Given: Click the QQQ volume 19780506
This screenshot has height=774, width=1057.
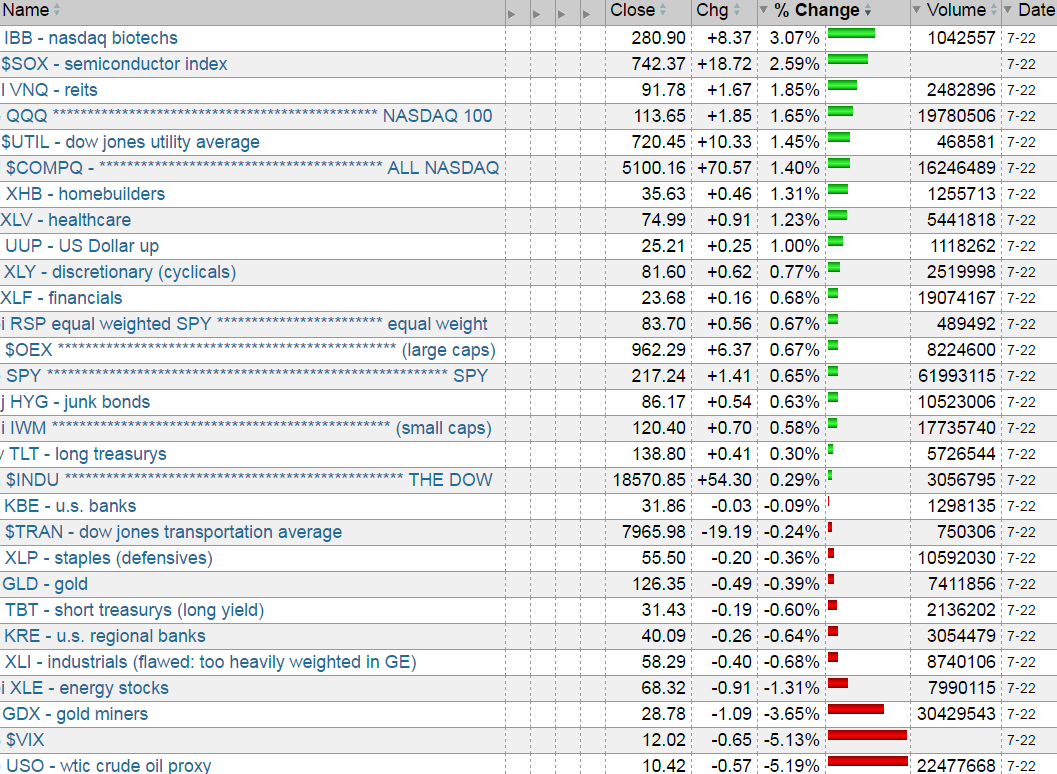Looking at the screenshot, I should click(x=957, y=116).
